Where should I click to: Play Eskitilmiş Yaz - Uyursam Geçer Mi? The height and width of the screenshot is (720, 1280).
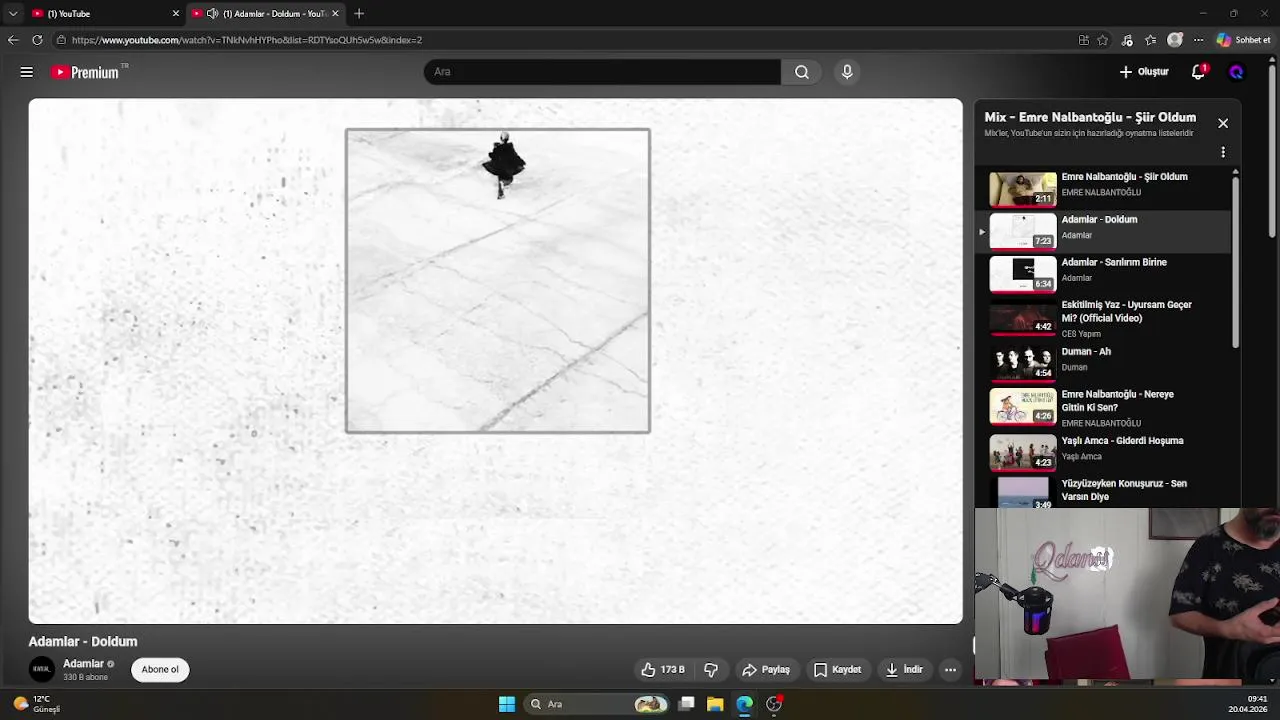[1105, 318]
